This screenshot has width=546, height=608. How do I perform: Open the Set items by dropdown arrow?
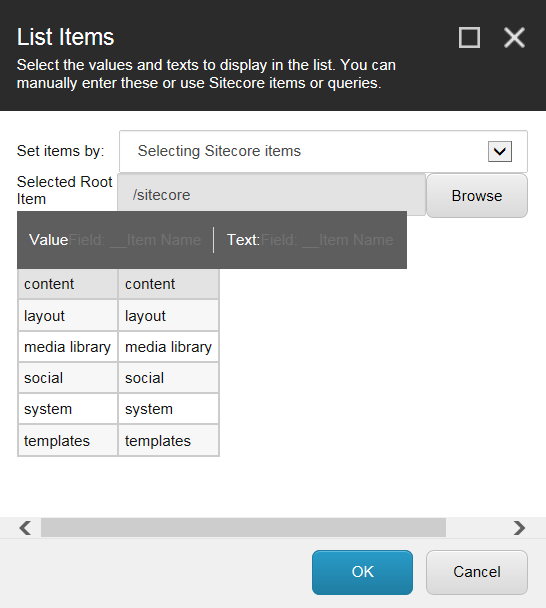(x=499, y=151)
